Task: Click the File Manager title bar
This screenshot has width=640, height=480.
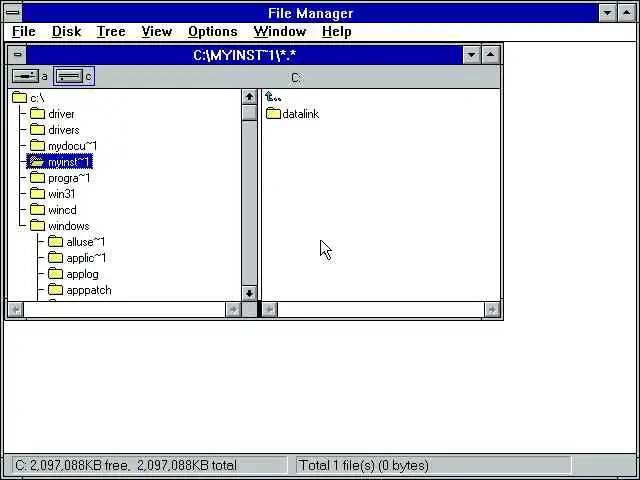Action: [310, 13]
